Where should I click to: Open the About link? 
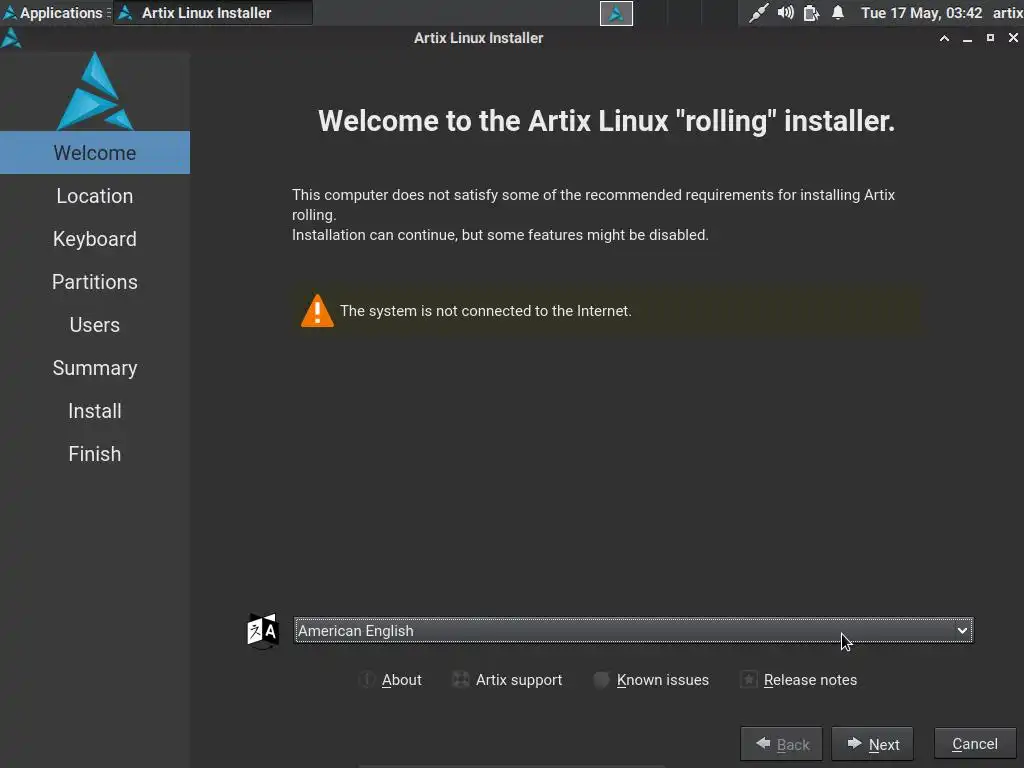[401, 680]
